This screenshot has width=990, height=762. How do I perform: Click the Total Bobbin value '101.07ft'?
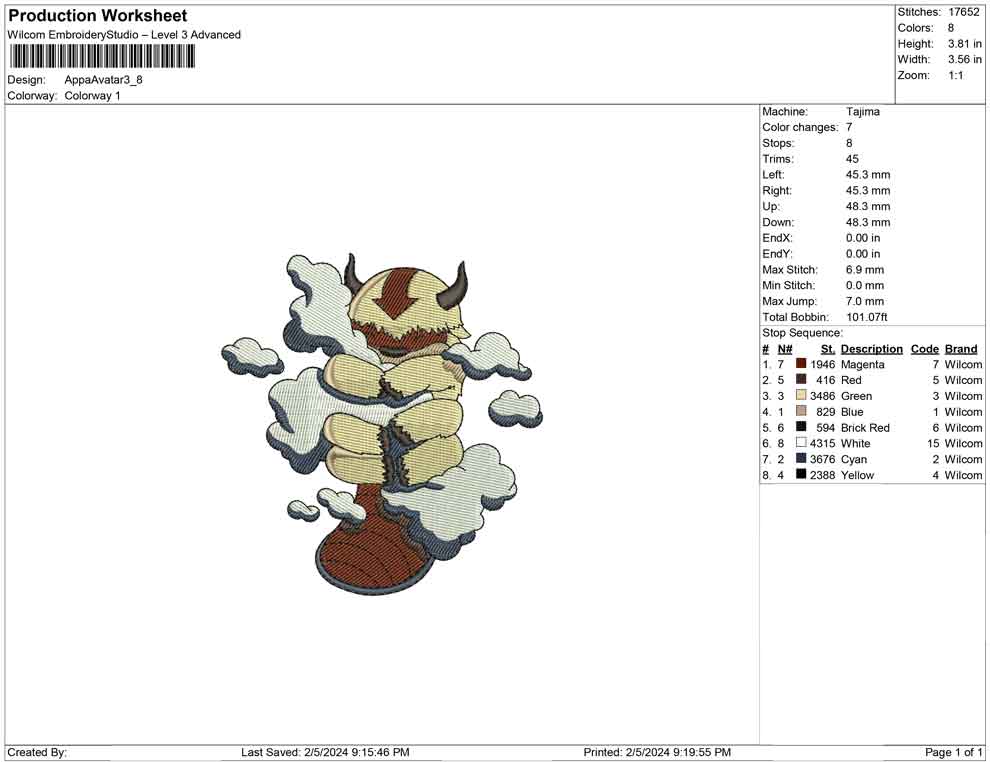867,317
